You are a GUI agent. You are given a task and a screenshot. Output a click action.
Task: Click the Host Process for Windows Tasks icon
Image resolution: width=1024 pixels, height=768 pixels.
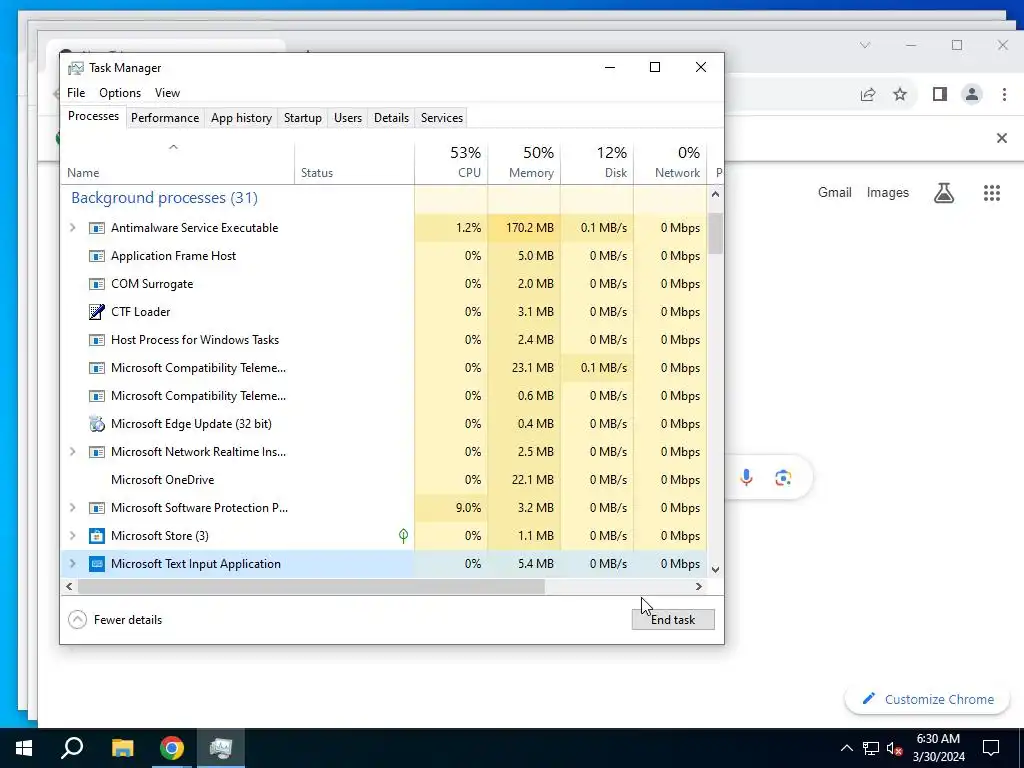[x=97, y=340]
